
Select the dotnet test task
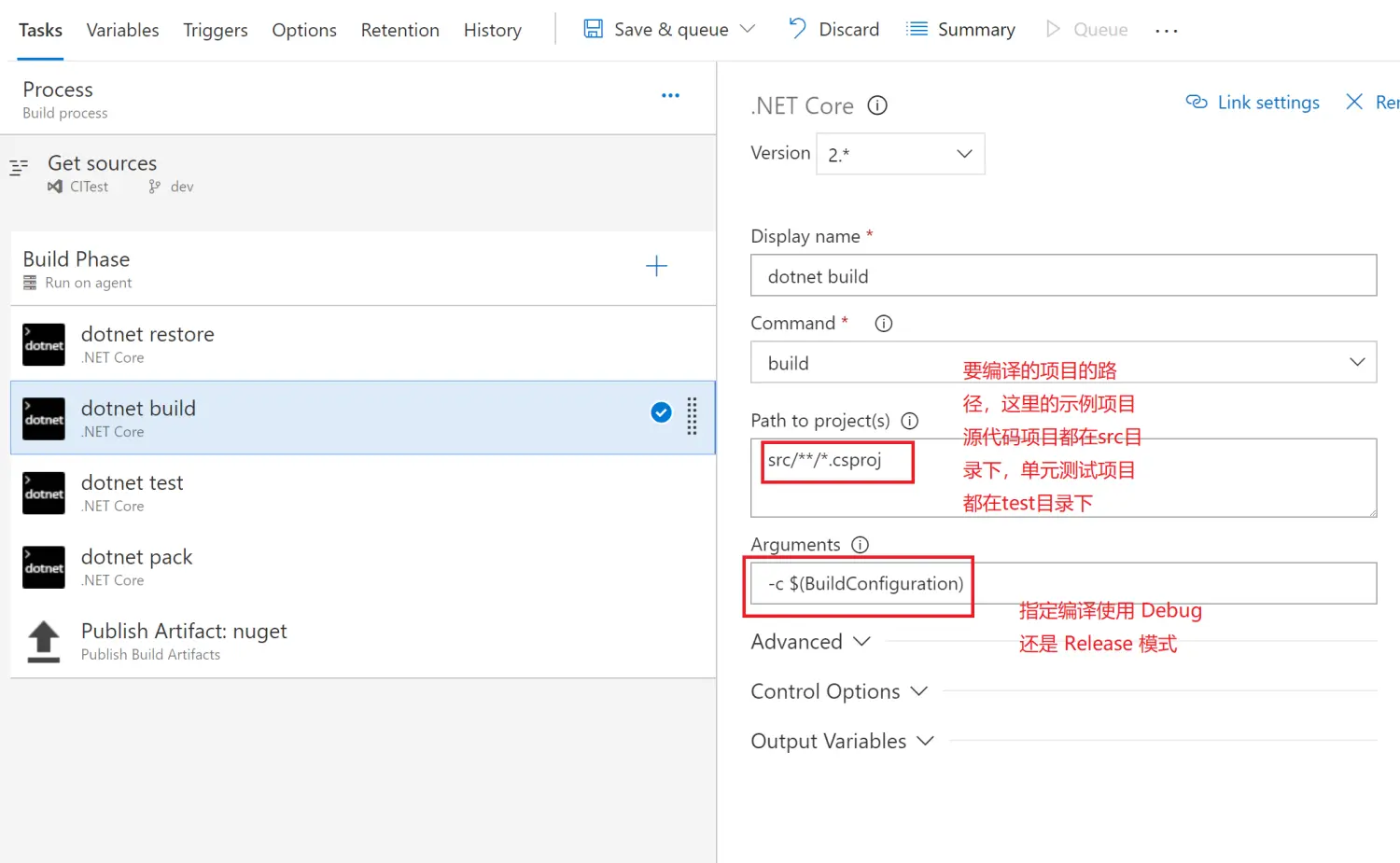(362, 493)
